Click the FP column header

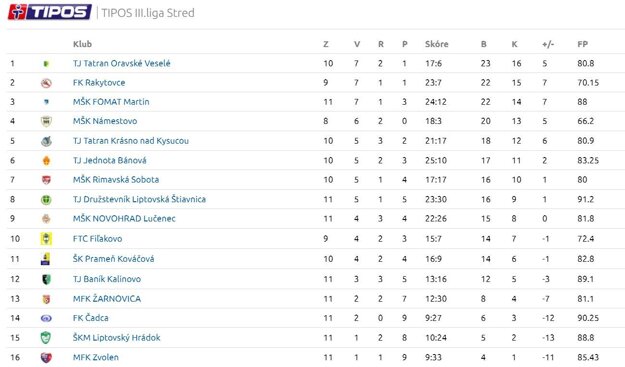(582, 44)
